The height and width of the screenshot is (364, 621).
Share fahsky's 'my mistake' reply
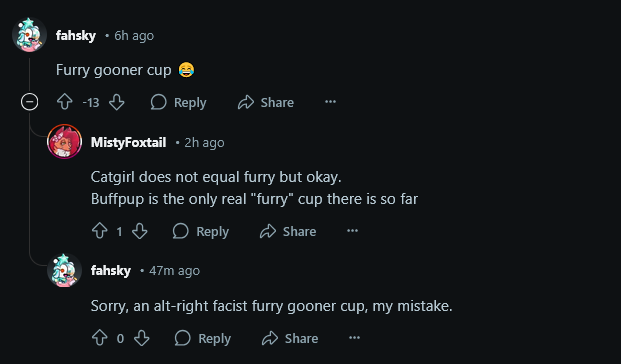[290, 338]
